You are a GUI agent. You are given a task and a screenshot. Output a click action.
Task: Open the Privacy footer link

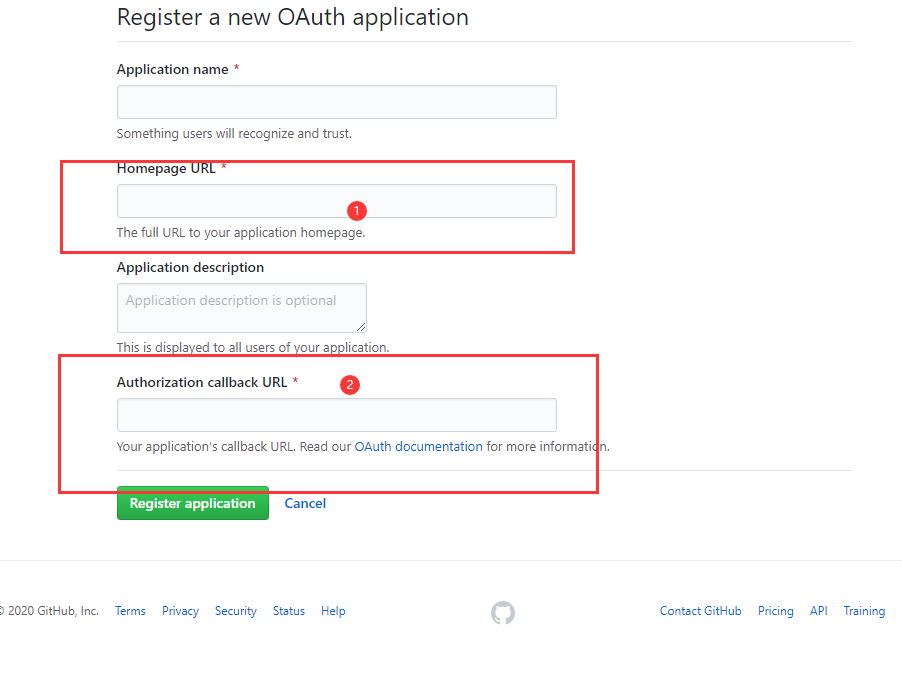tap(180, 611)
